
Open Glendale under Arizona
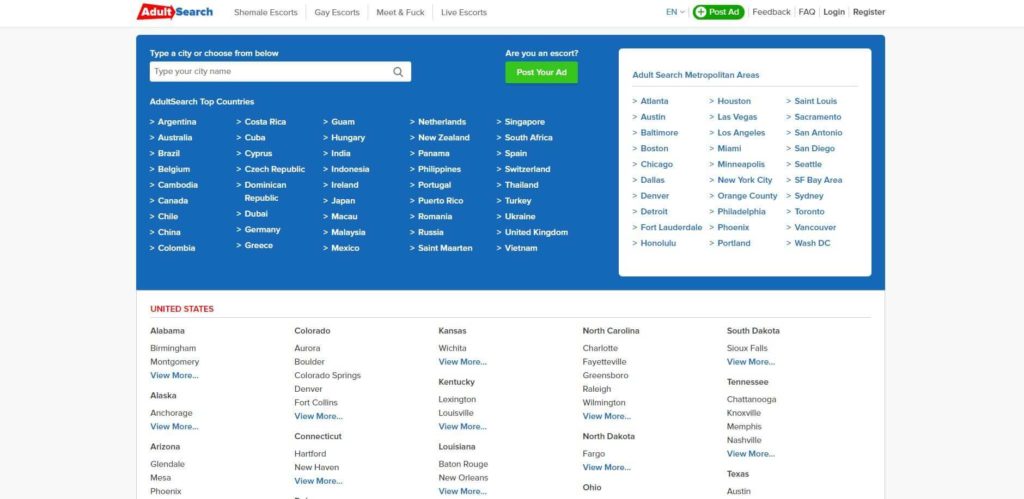click(168, 464)
